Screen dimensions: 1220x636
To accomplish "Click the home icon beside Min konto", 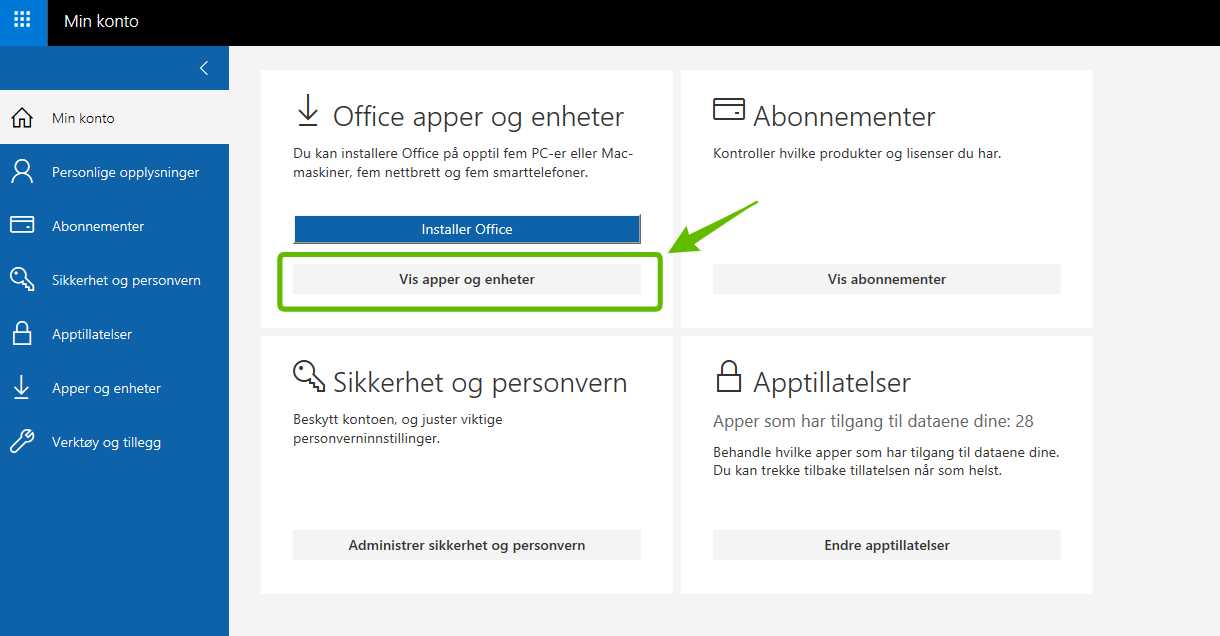I will coord(21,118).
